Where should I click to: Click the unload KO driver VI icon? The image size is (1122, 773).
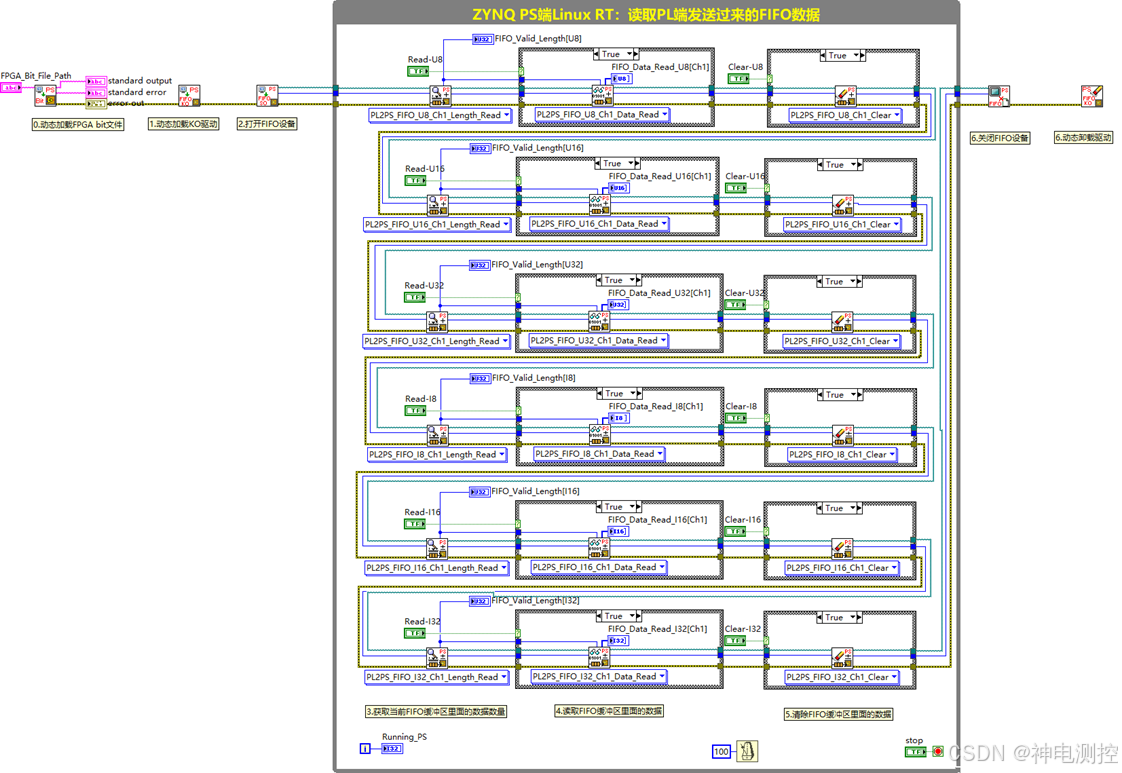point(1091,96)
